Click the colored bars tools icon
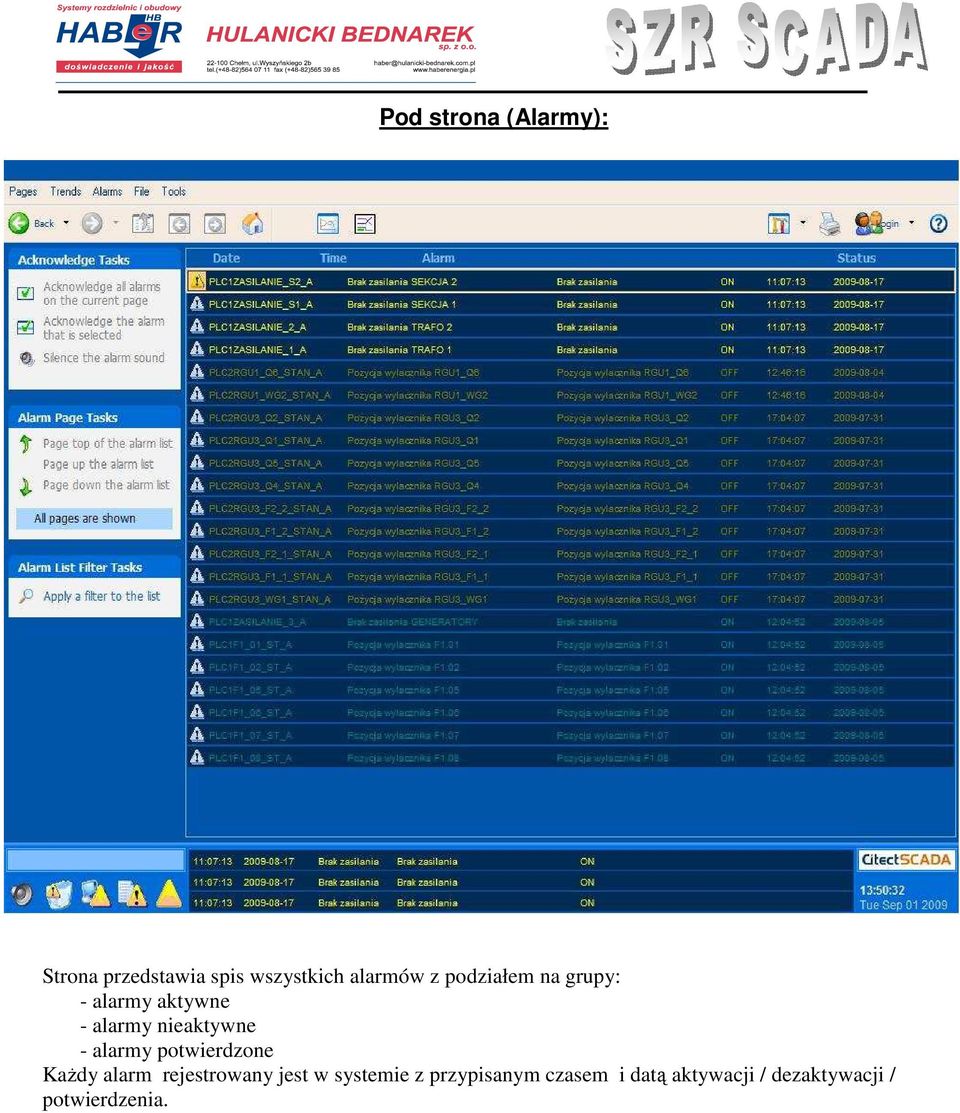 [x=778, y=224]
